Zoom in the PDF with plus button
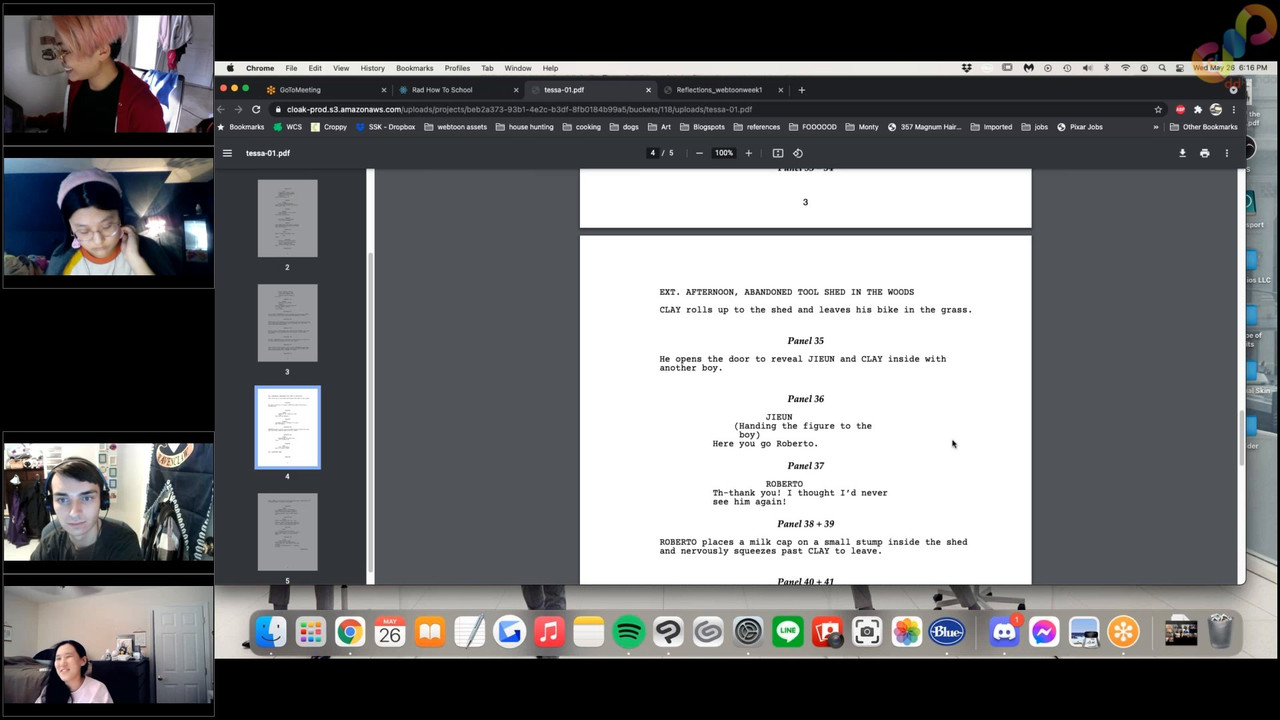 [748, 153]
